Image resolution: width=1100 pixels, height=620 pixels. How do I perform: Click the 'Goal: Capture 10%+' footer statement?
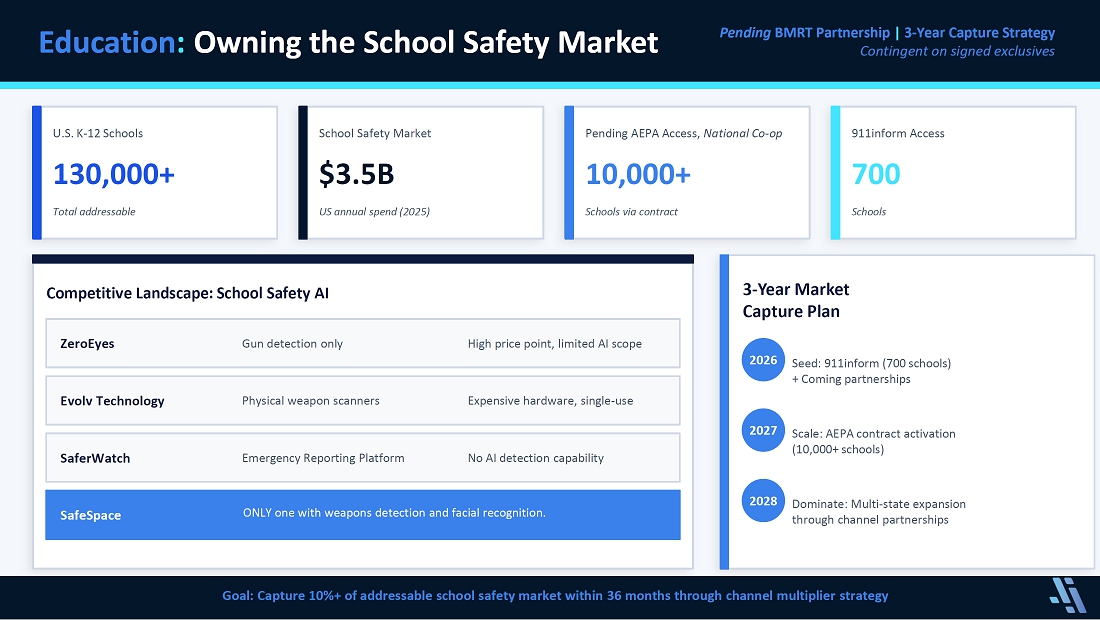(555, 595)
